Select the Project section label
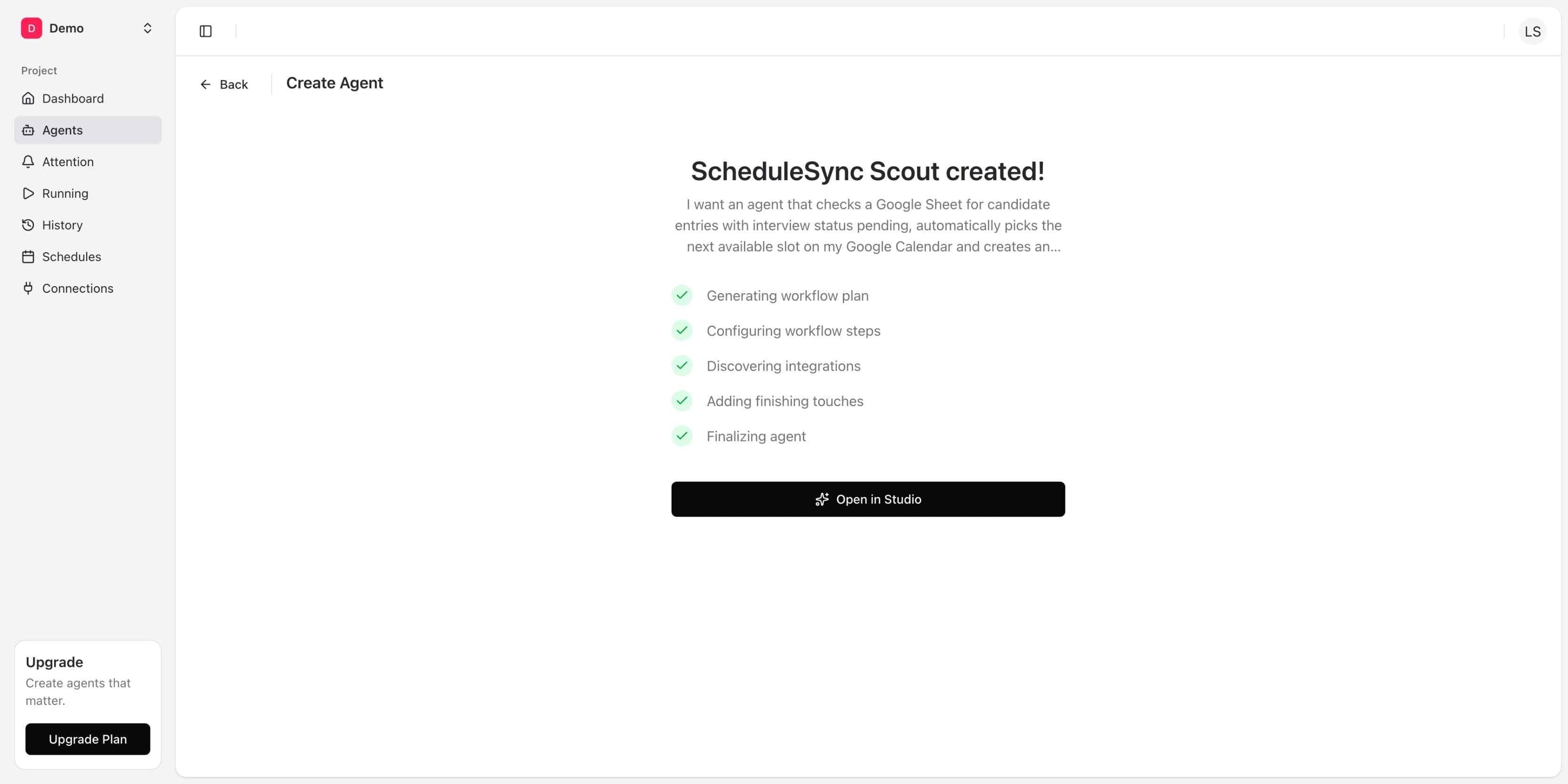 pos(38,70)
